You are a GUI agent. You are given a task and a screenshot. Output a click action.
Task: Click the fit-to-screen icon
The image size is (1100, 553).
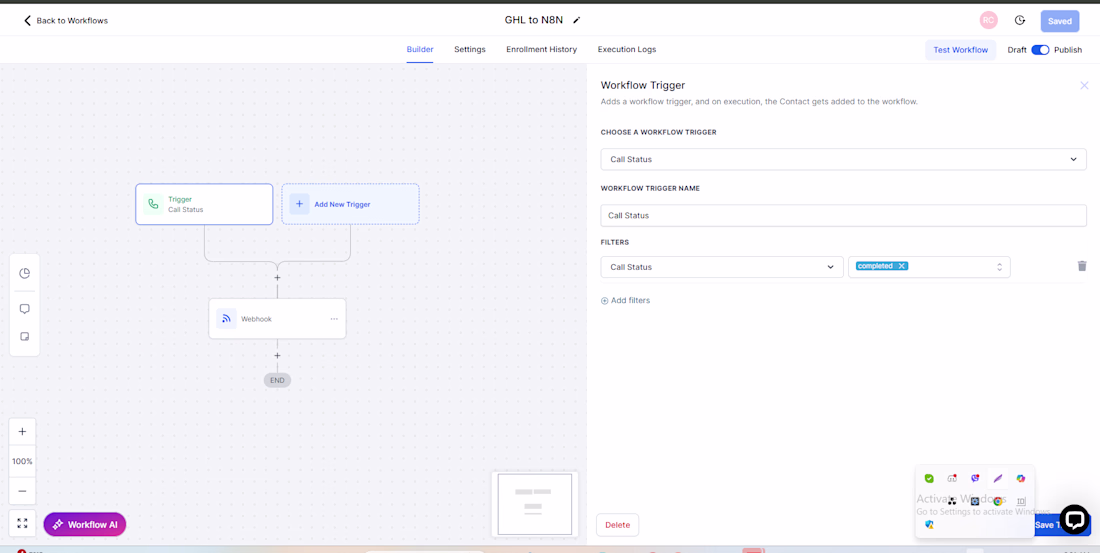coord(22,524)
